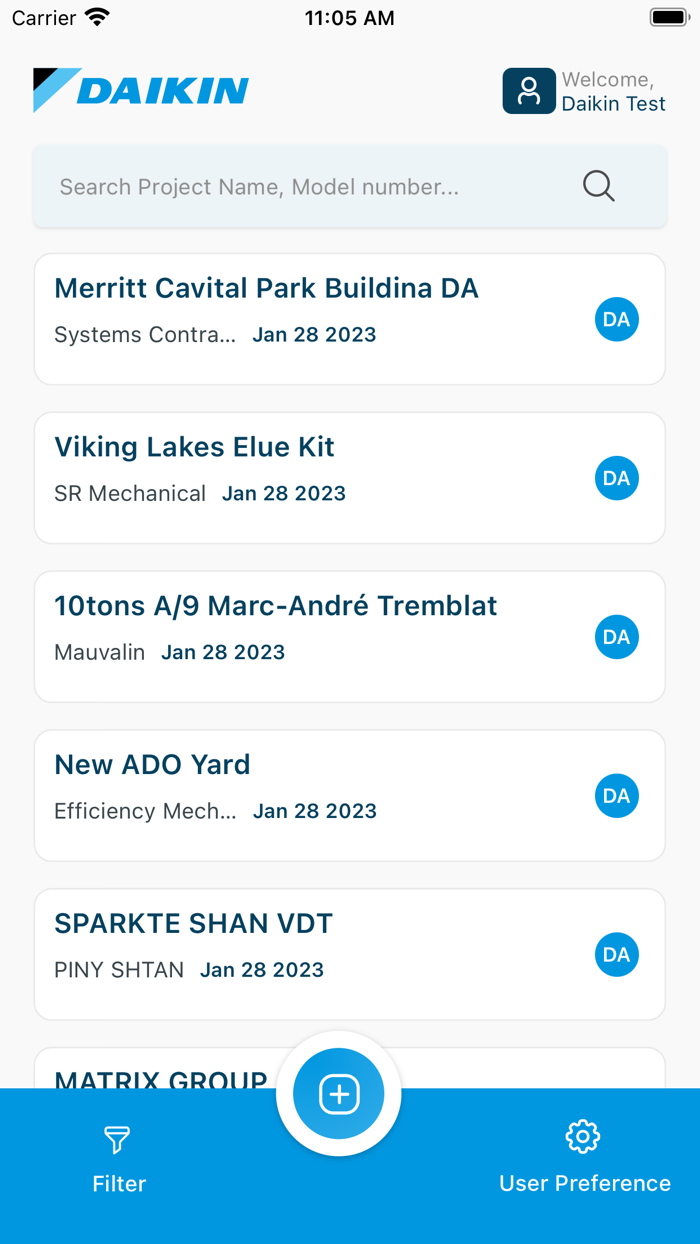Screen dimensions: 700x1244
Task: Tap DA badge on 10tons project
Action: pyautogui.click(x=617, y=638)
